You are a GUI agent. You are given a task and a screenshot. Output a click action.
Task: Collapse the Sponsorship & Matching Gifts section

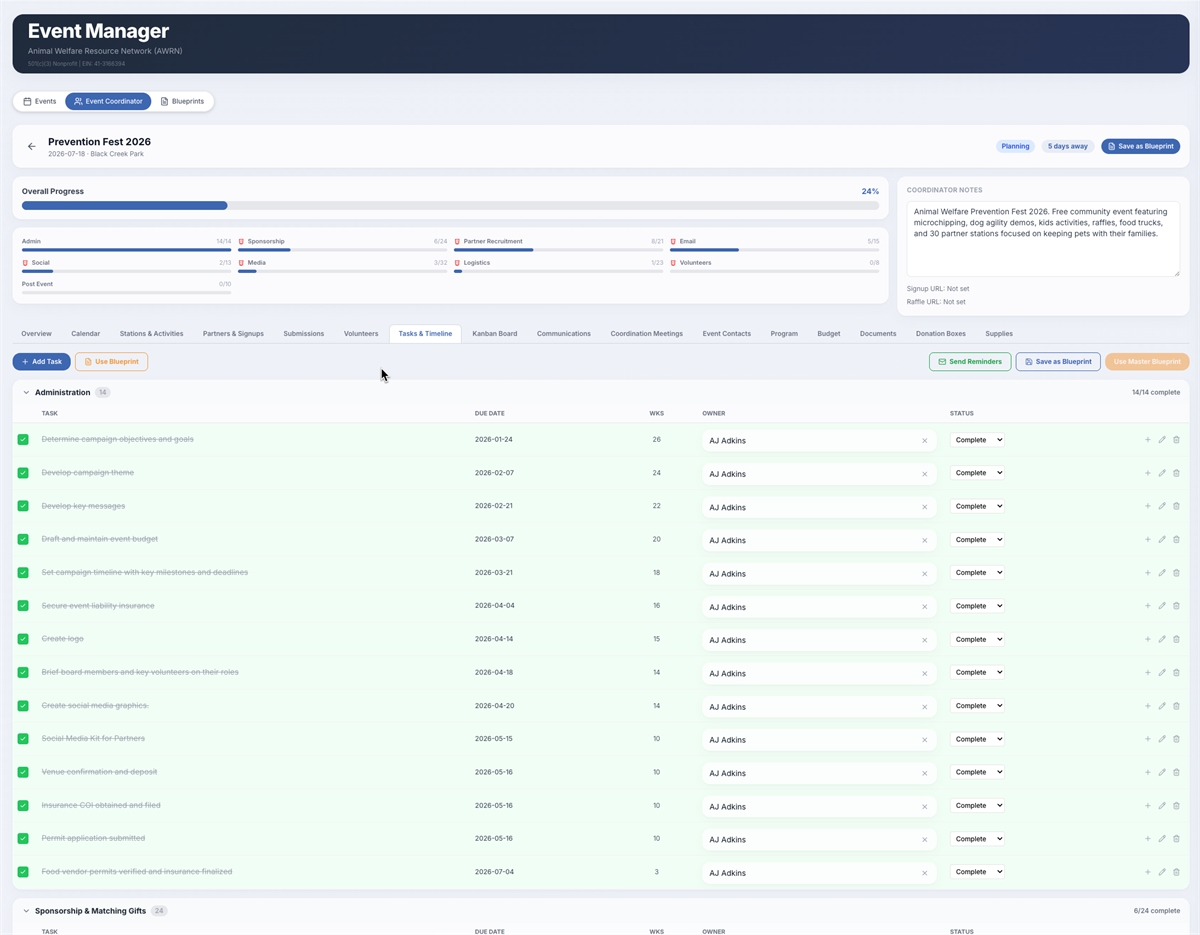[26, 911]
